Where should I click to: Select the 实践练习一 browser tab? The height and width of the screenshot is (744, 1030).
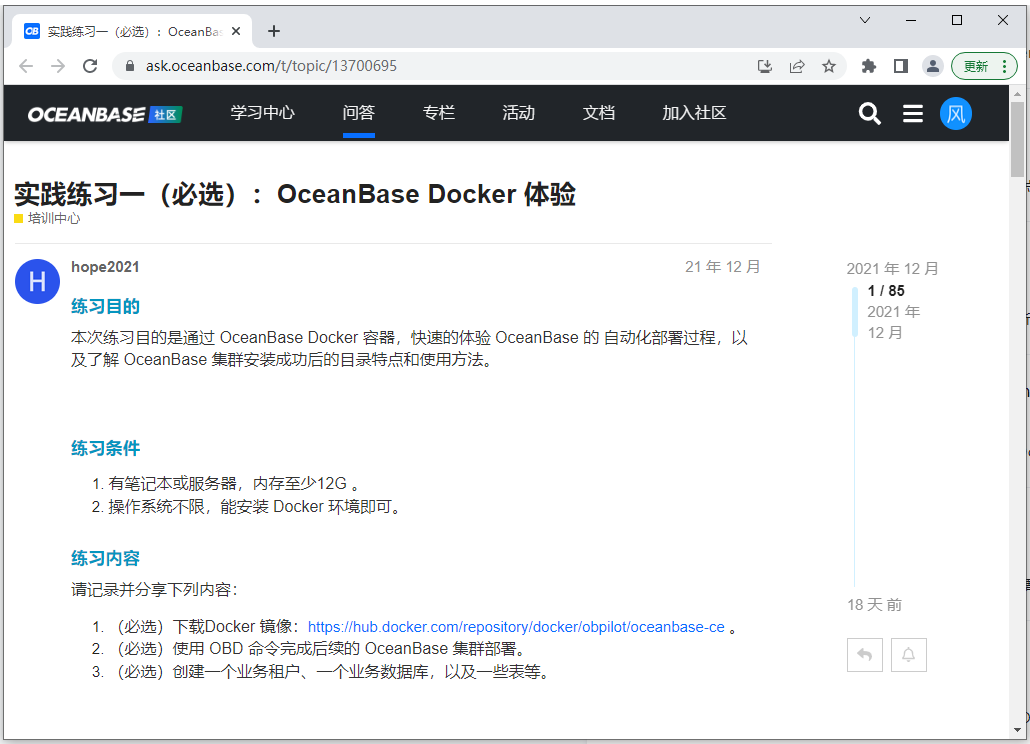(132, 31)
